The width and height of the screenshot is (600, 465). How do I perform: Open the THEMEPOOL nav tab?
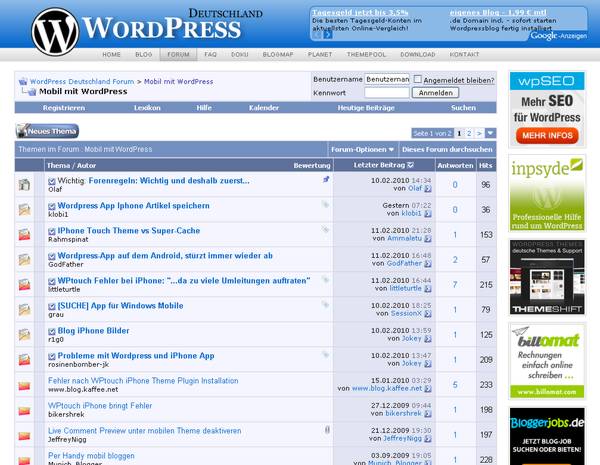pyautogui.click(x=367, y=54)
